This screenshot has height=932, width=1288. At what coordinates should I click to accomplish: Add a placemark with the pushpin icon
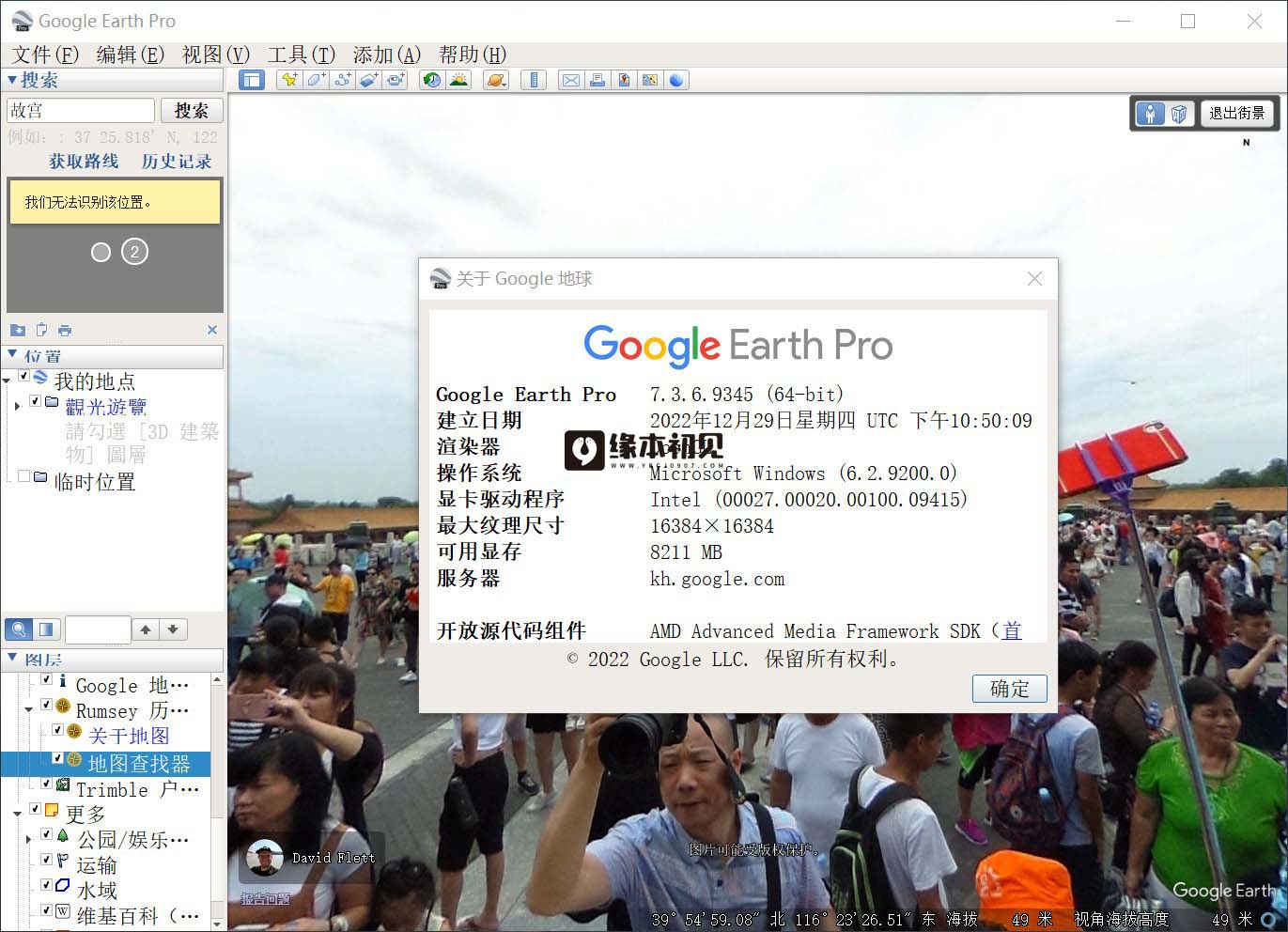[289, 80]
